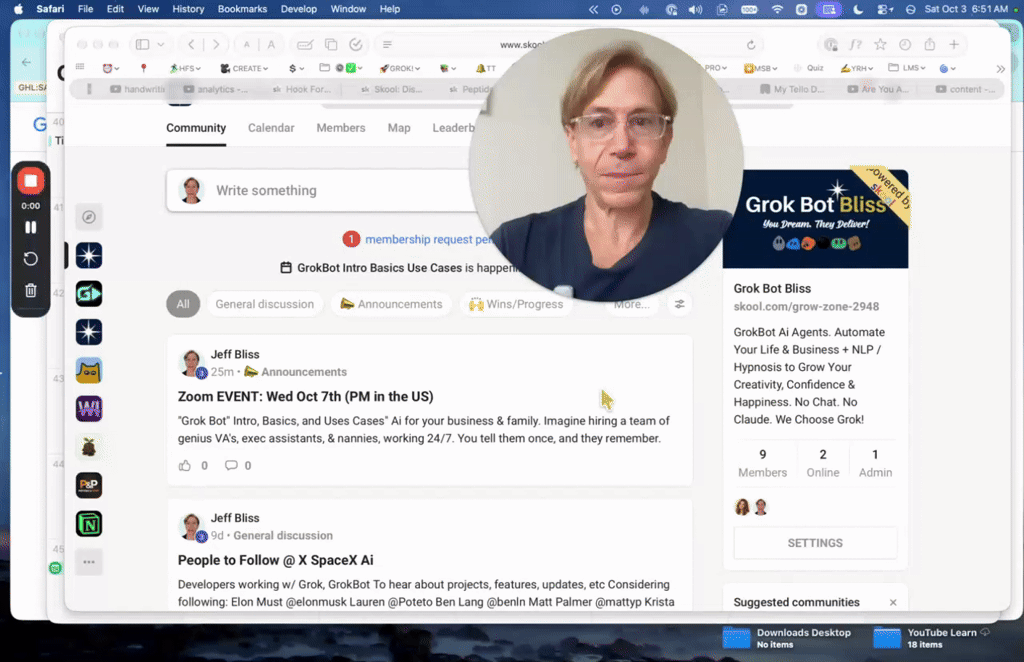
Task: Click the filter settings icon beside More
Action: 679,304
